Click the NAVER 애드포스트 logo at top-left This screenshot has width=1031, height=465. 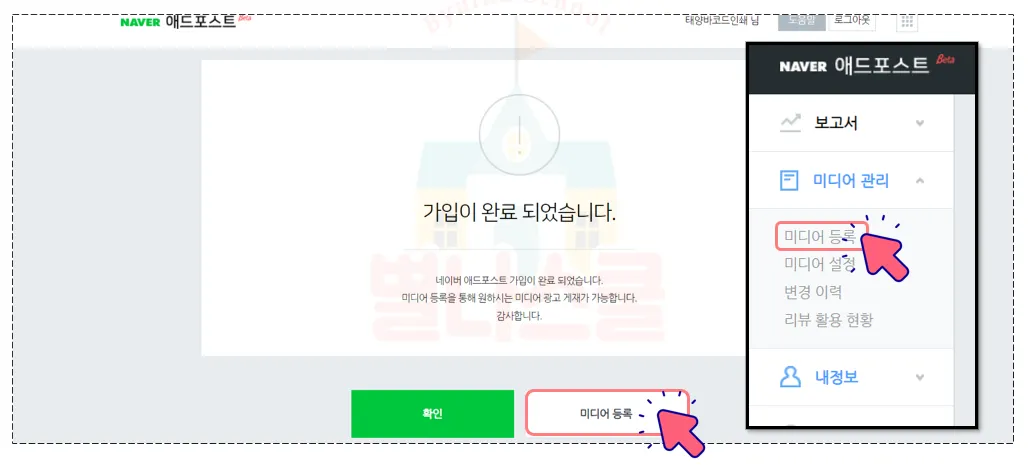[x=186, y=21]
